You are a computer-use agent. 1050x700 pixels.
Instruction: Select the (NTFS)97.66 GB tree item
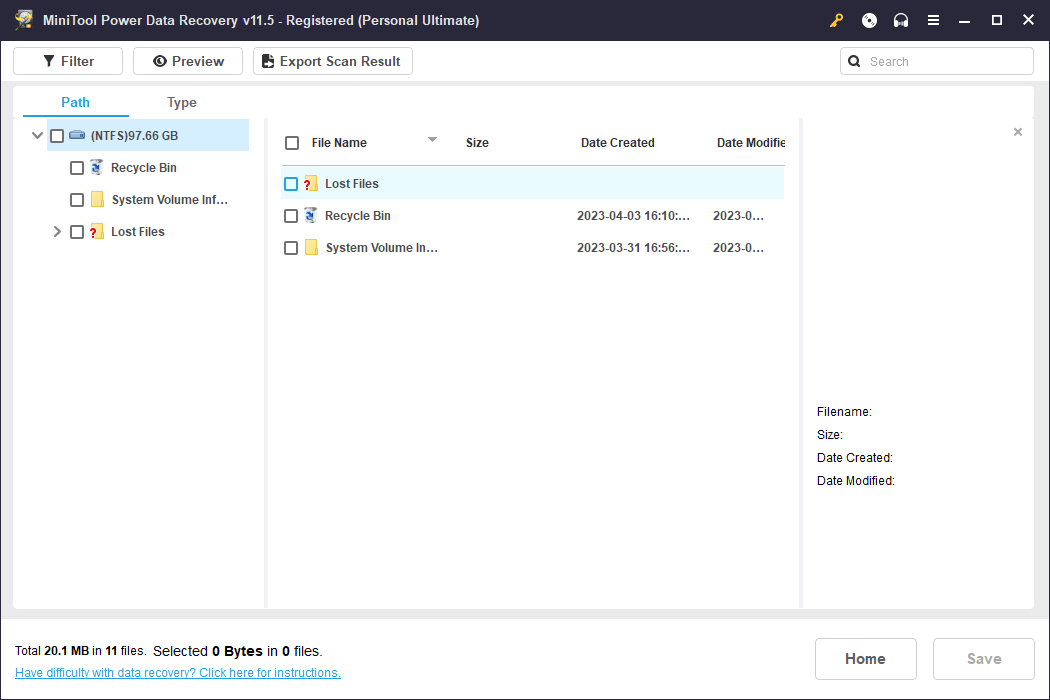point(148,135)
